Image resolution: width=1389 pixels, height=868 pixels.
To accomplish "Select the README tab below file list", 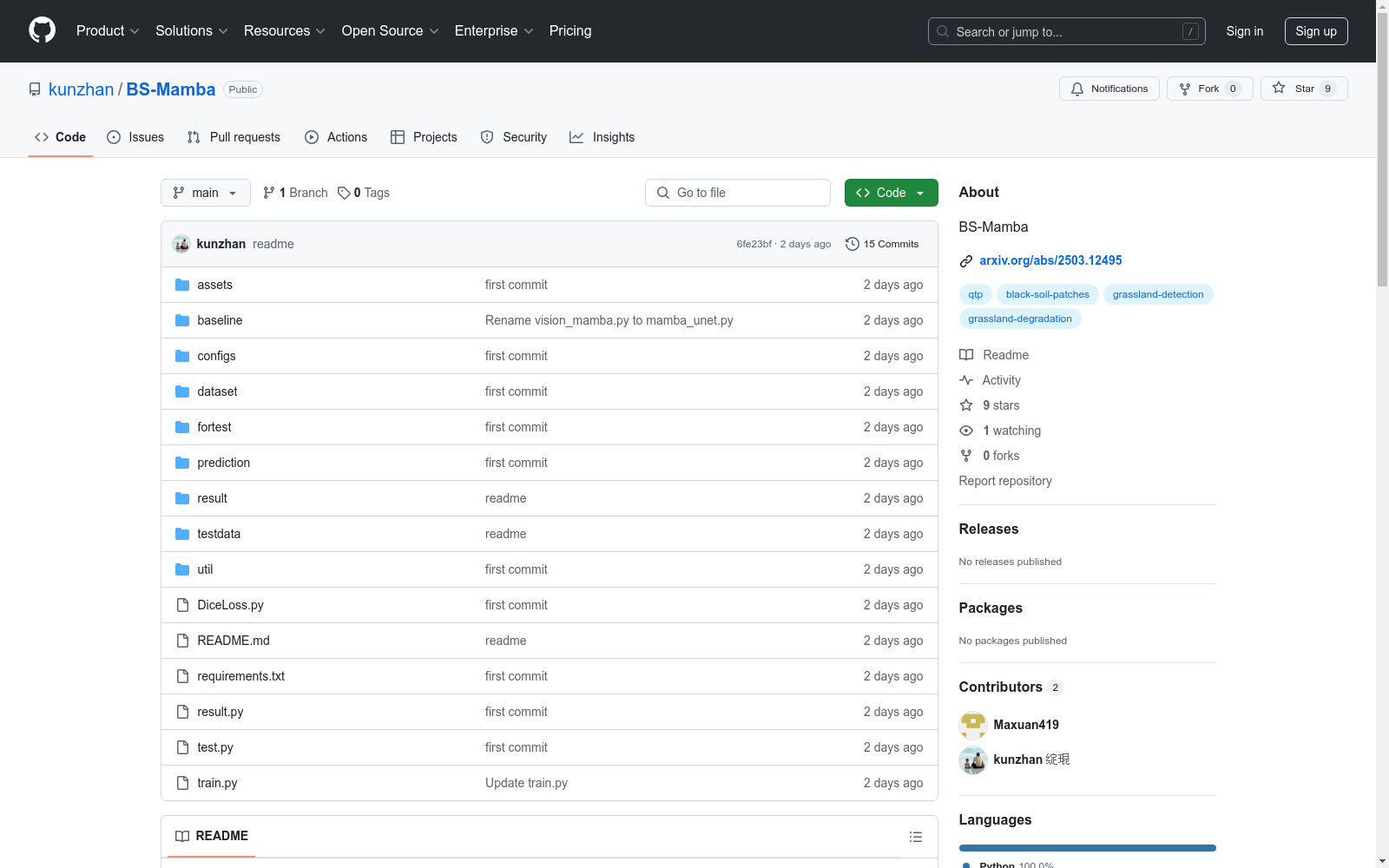I will pos(212,836).
